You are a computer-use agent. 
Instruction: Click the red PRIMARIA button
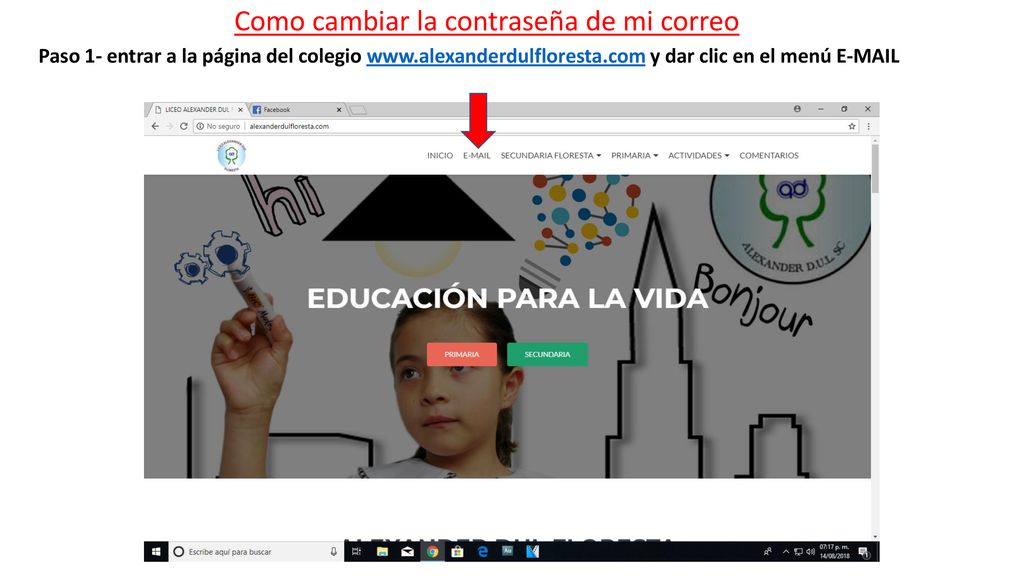pos(462,354)
